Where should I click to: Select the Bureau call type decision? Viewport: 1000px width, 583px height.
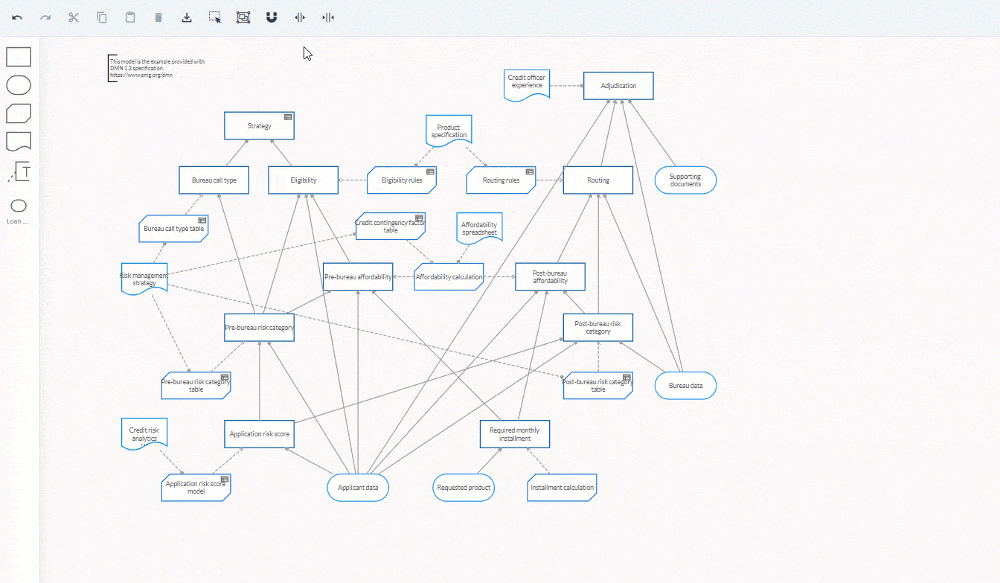point(214,180)
